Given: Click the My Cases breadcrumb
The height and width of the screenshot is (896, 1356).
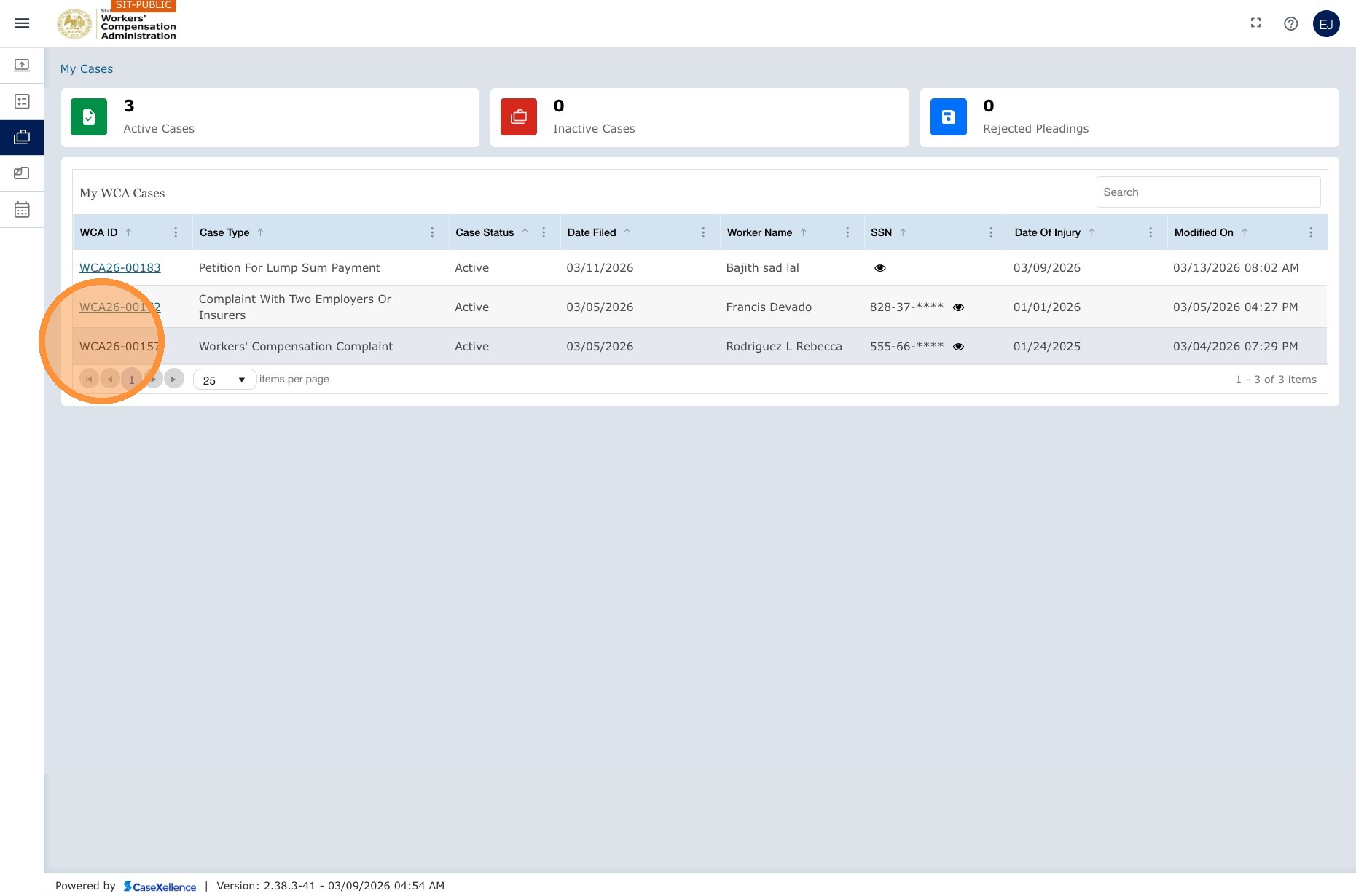Looking at the screenshot, I should point(87,68).
